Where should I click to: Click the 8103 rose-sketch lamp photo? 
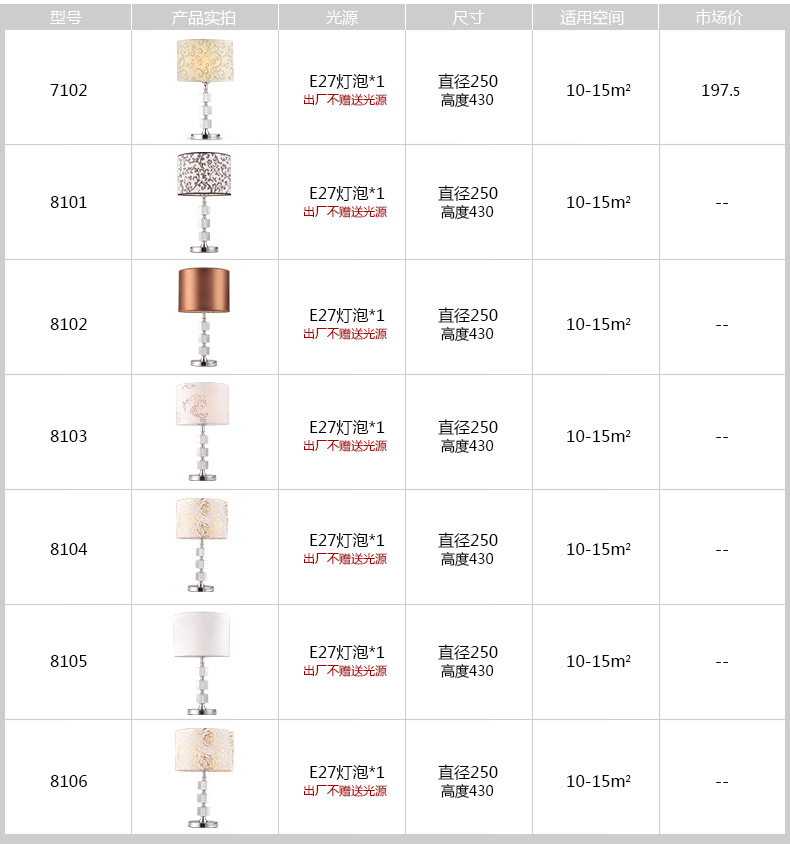202,432
